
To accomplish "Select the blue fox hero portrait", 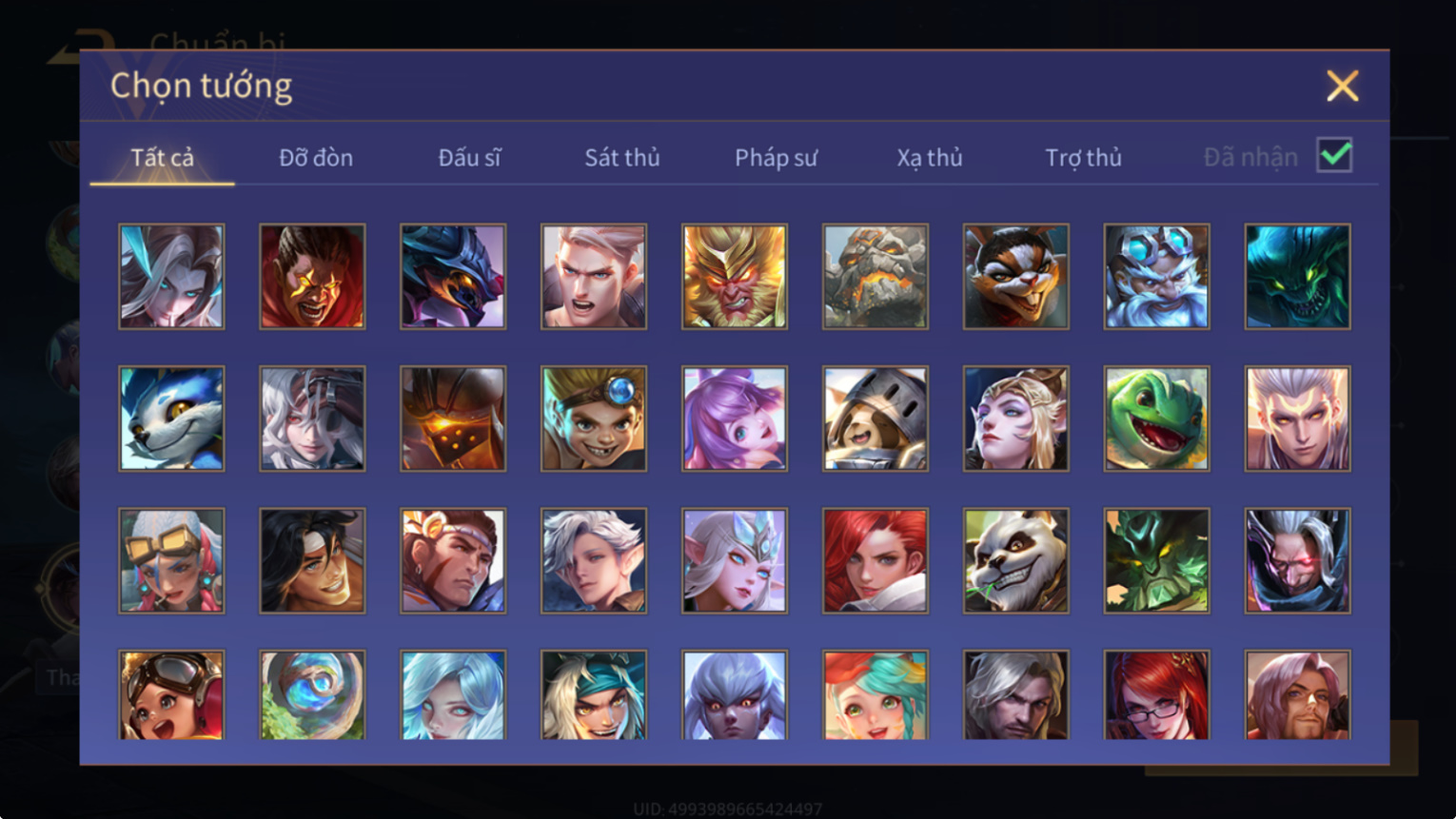I will [x=171, y=419].
